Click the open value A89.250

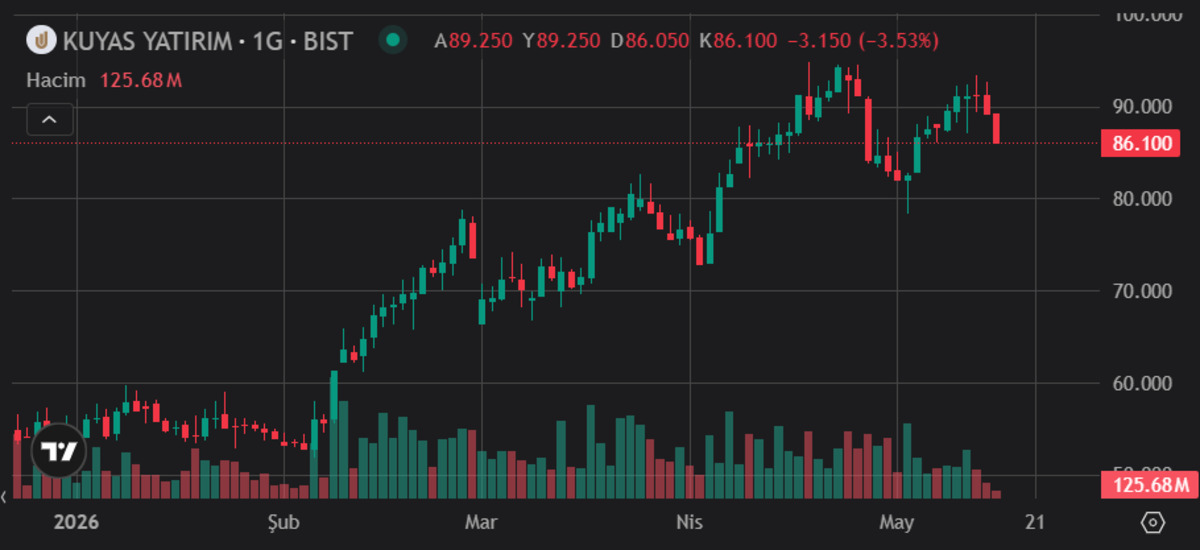(474, 41)
